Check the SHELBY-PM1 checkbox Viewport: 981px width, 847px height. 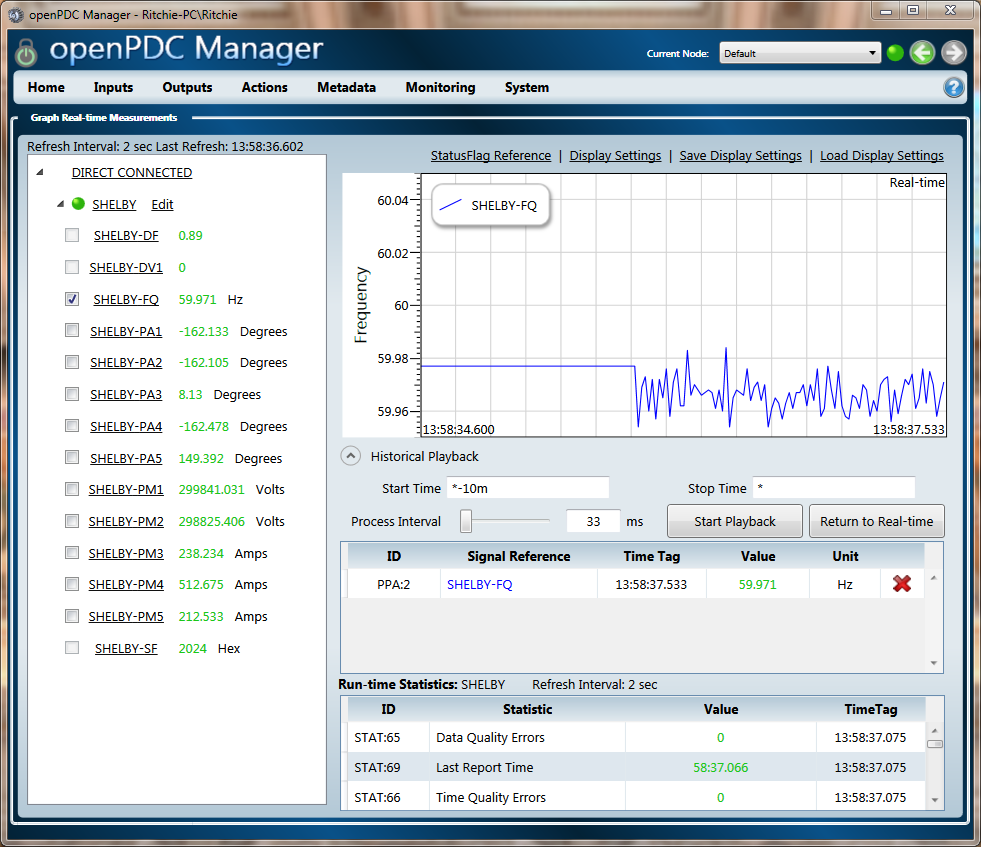(72, 489)
